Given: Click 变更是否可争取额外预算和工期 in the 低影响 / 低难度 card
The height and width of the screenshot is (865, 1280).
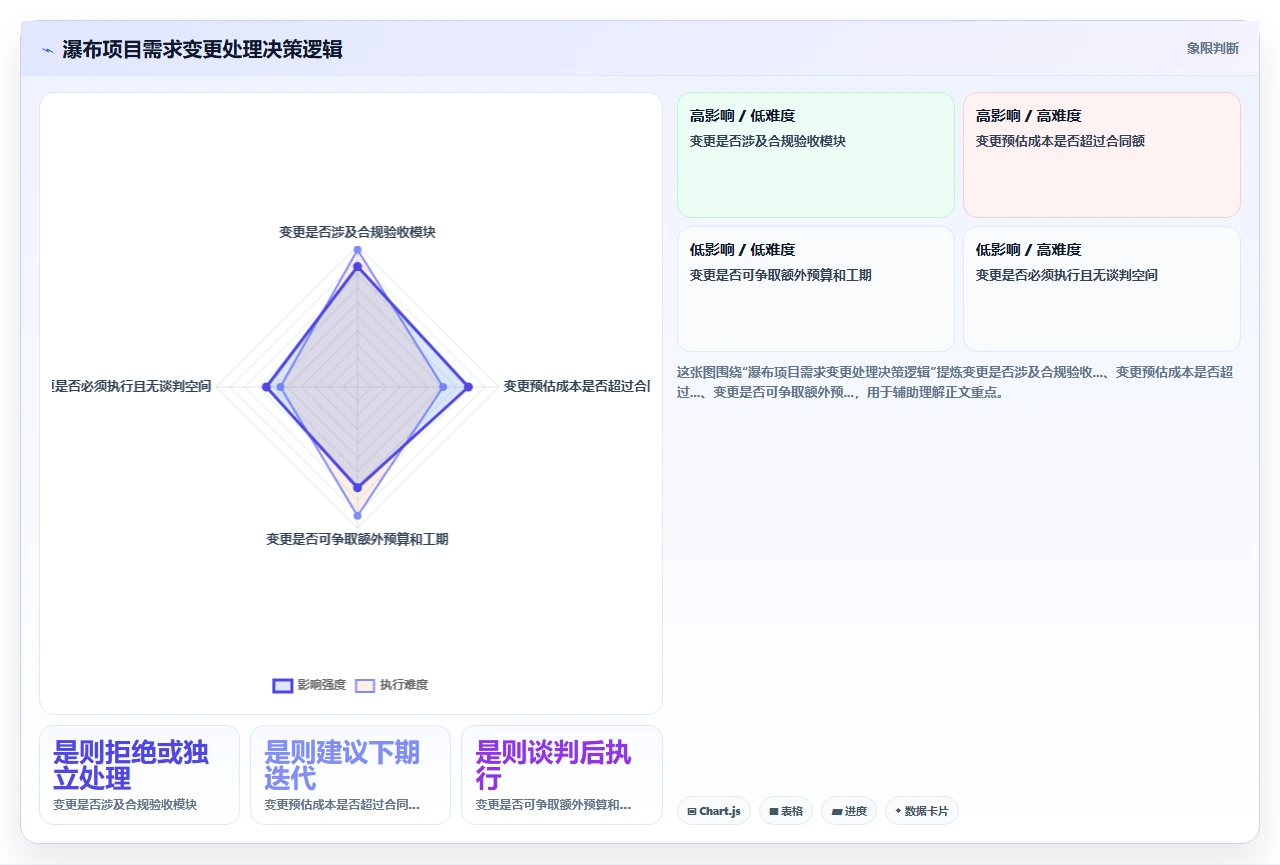Looking at the screenshot, I should point(781,275).
